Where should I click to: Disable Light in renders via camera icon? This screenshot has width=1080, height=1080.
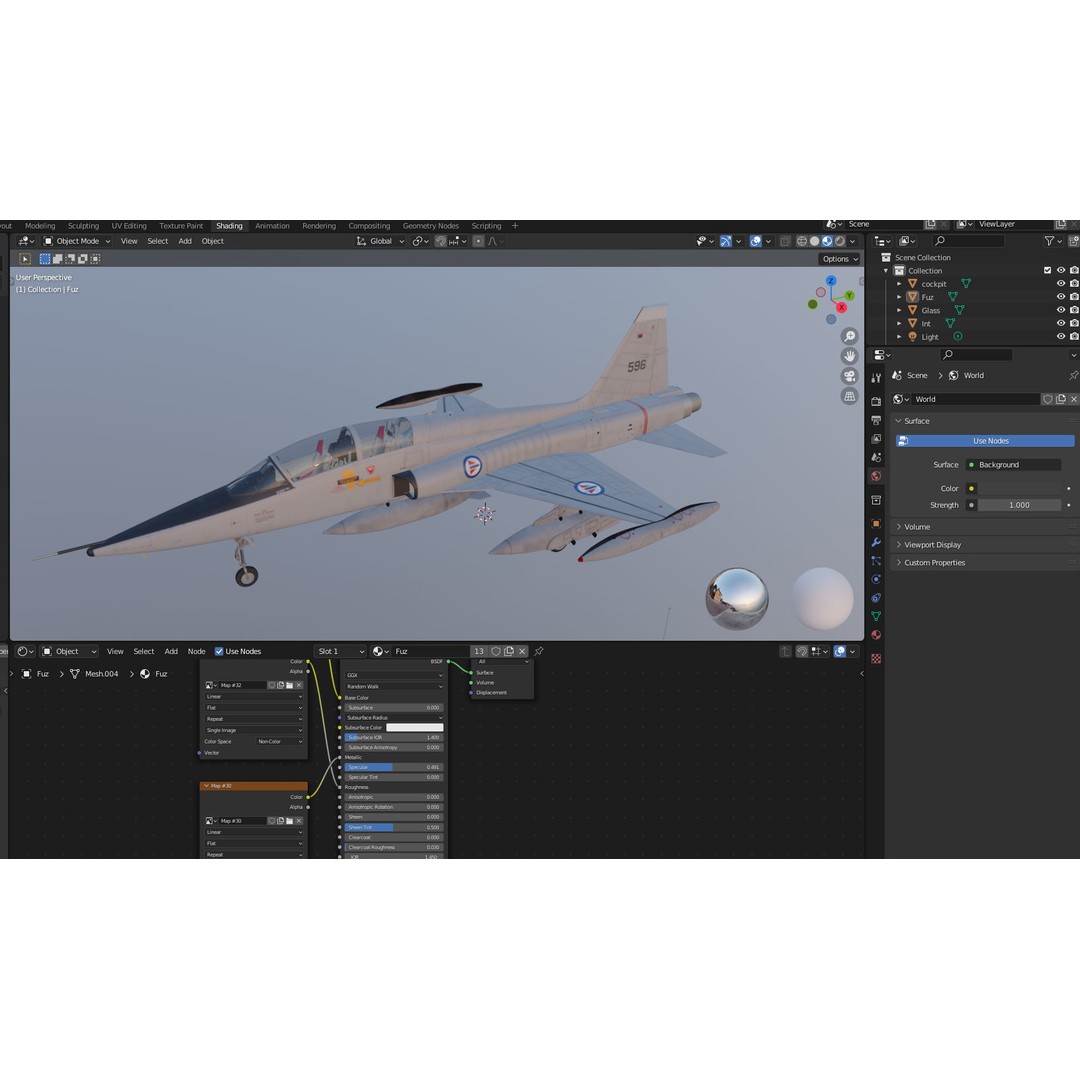(1074, 336)
